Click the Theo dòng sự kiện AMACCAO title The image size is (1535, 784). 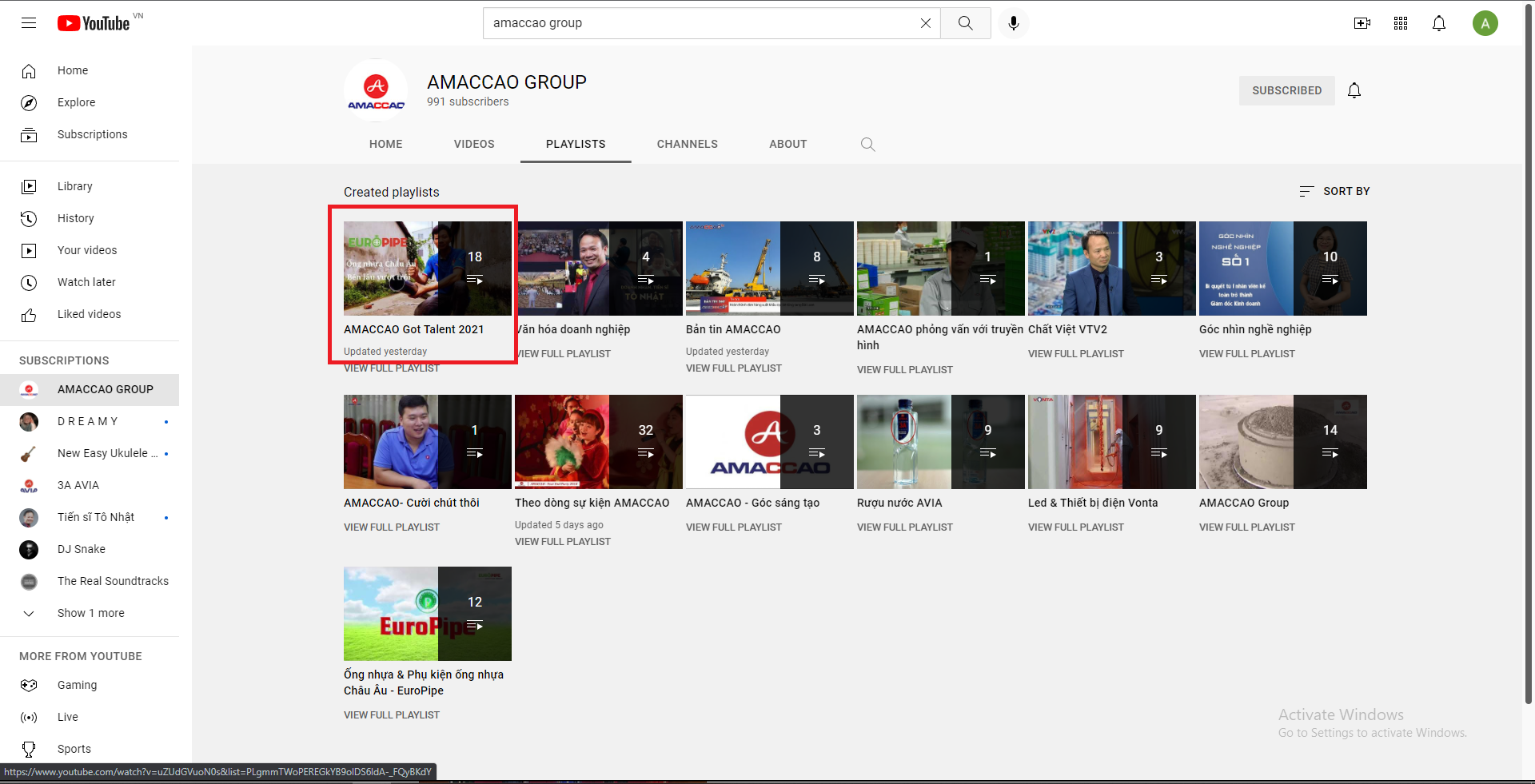click(592, 503)
